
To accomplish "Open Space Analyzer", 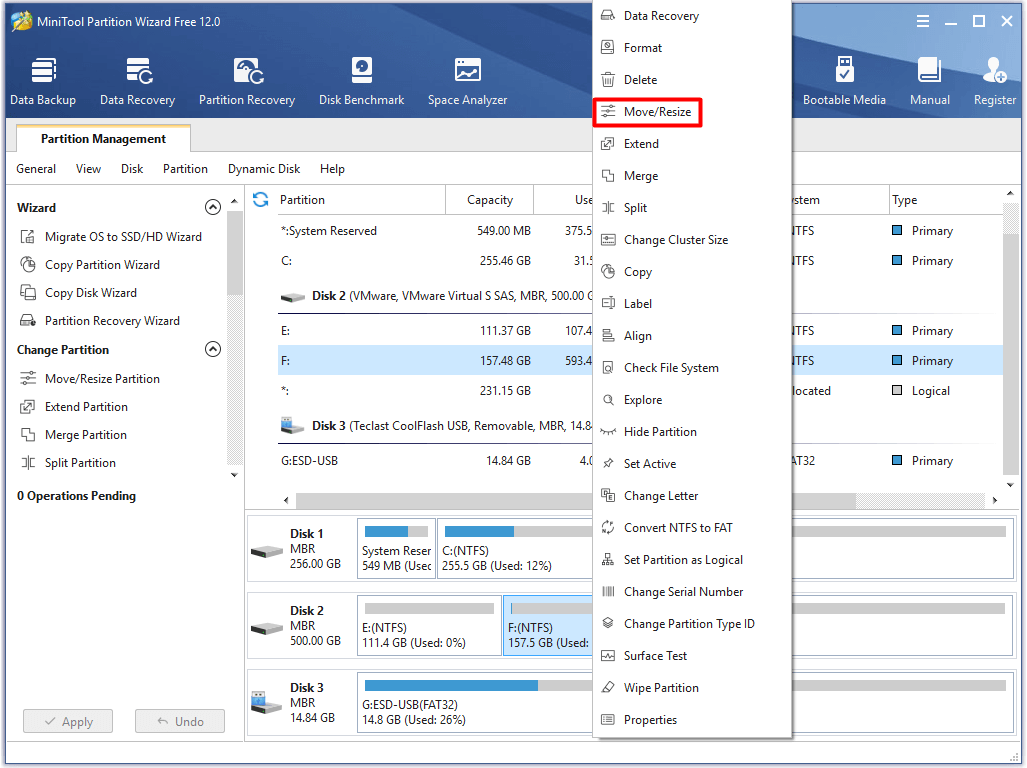I will [468, 82].
